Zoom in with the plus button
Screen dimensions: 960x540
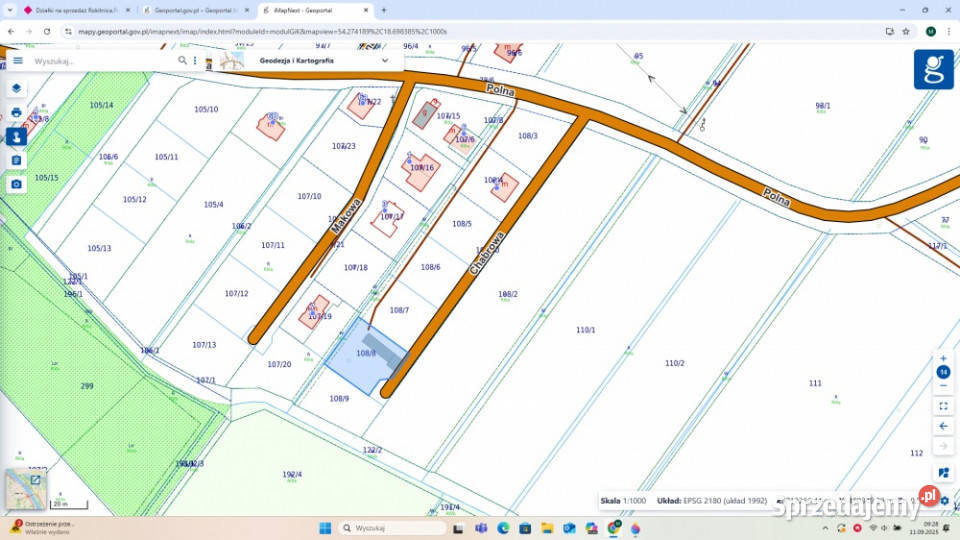click(x=943, y=357)
